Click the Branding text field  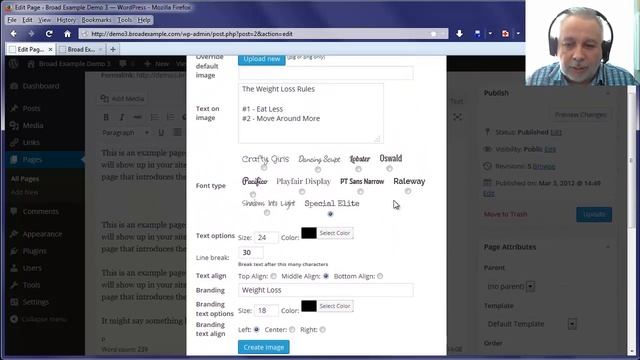326,290
